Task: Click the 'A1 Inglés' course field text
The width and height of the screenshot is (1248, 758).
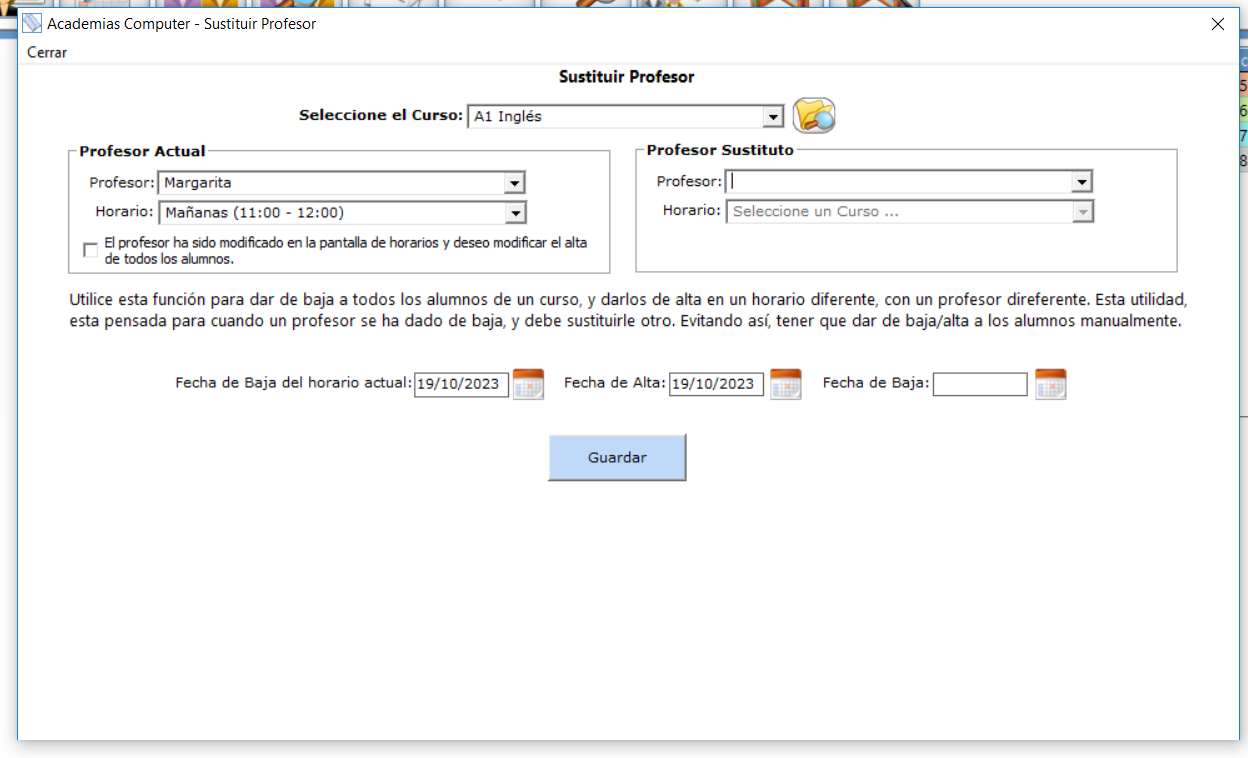Action: [x=508, y=117]
